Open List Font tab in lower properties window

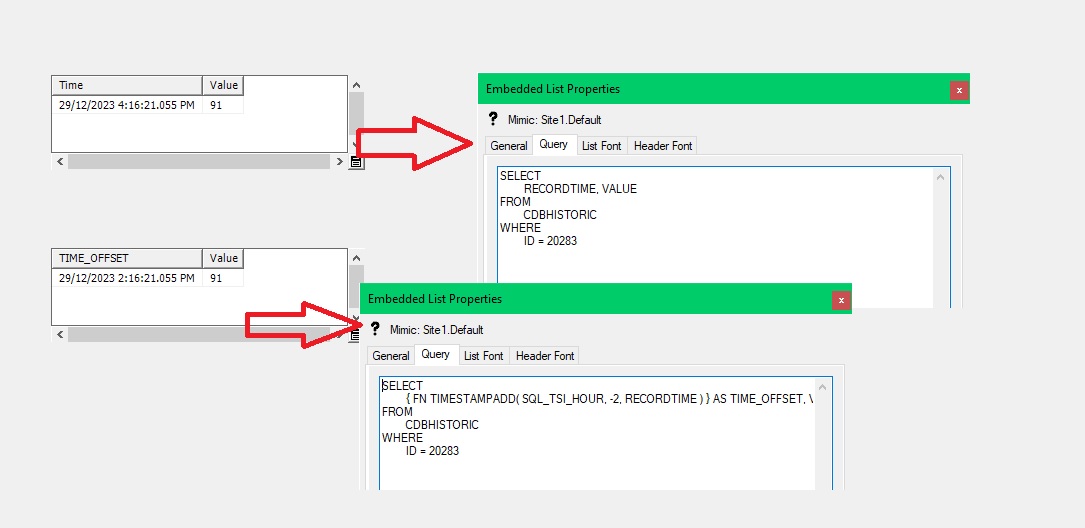(484, 356)
